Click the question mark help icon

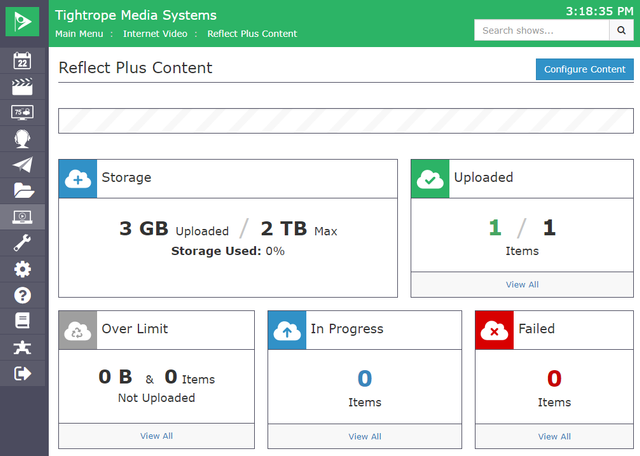click(x=22, y=295)
